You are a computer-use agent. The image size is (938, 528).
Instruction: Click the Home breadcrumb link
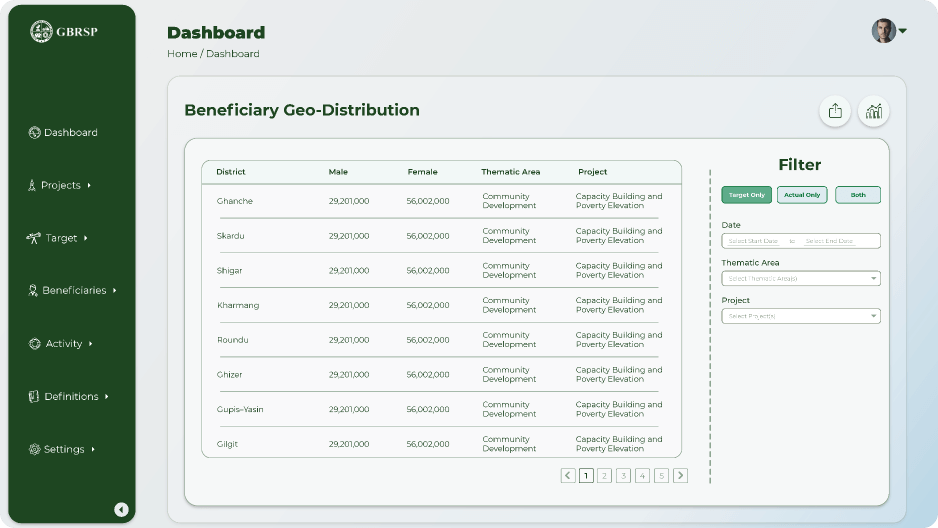pos(182,54)
